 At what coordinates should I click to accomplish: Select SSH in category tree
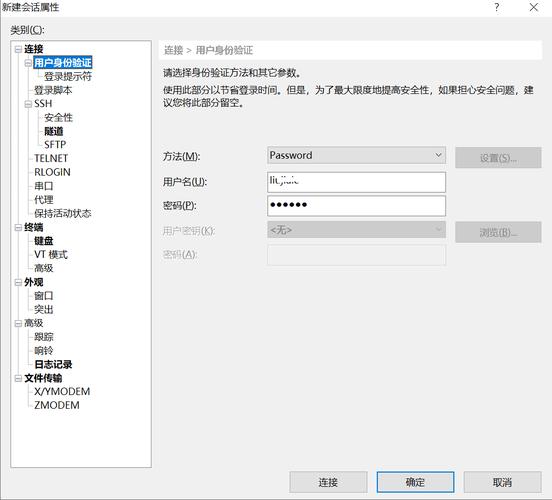point(43,104)
